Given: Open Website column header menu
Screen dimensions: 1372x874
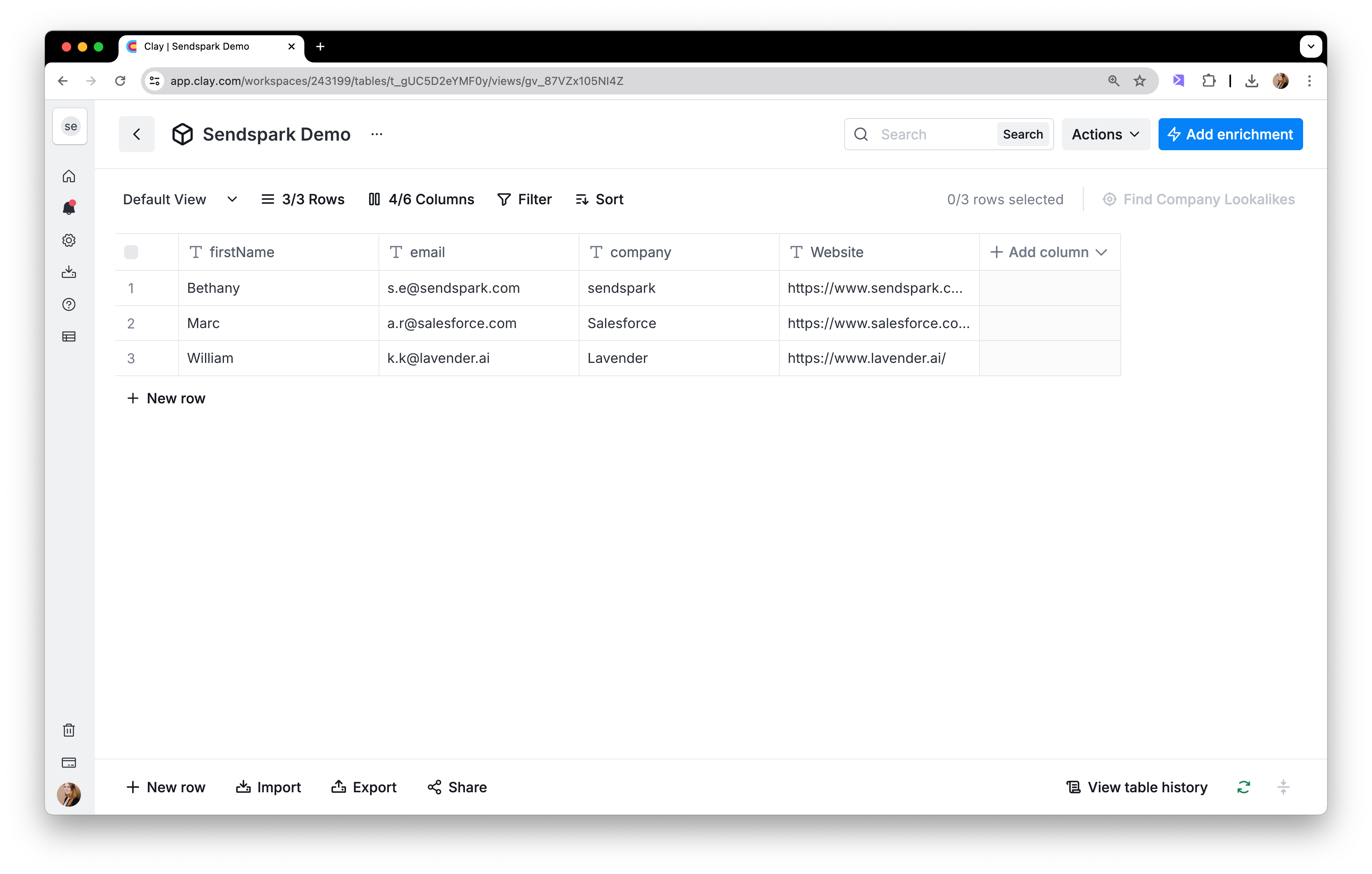Looking at the screenshot, I should (x=879, y=252).
